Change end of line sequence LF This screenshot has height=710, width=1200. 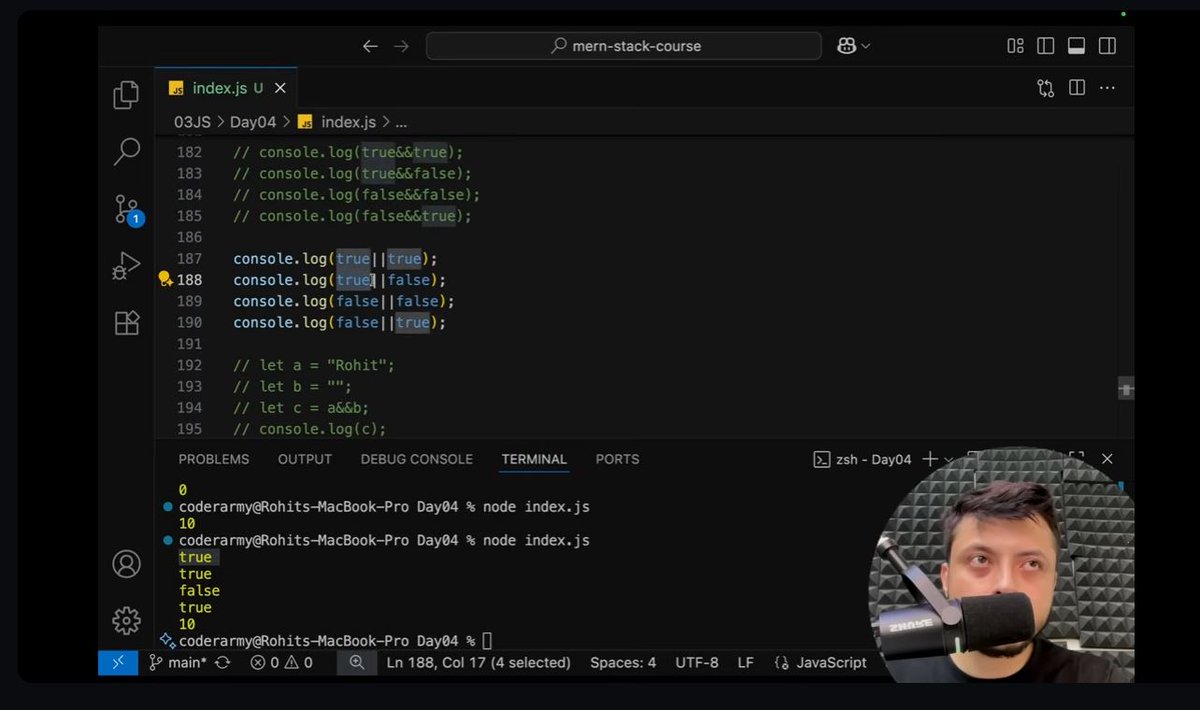click(746, 662)
